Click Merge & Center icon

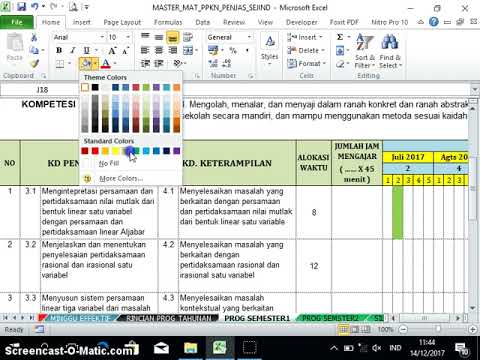pos(188,50)
